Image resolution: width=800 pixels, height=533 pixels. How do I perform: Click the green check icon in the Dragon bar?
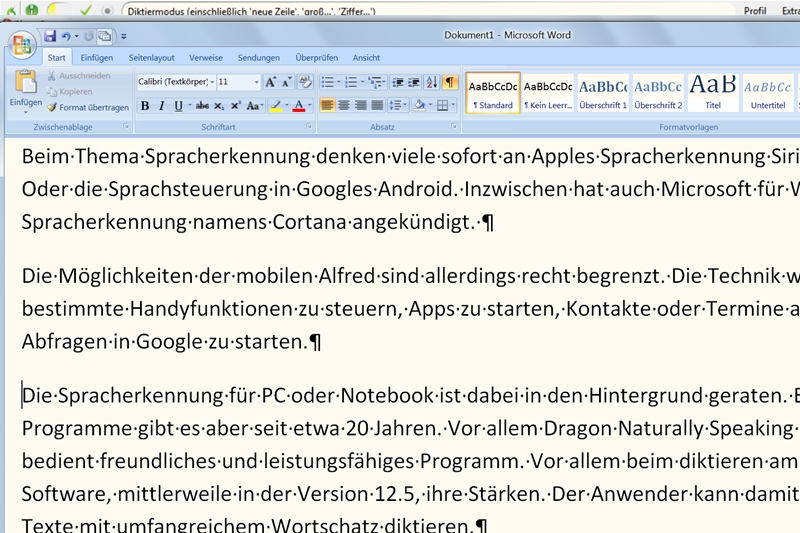86,10
